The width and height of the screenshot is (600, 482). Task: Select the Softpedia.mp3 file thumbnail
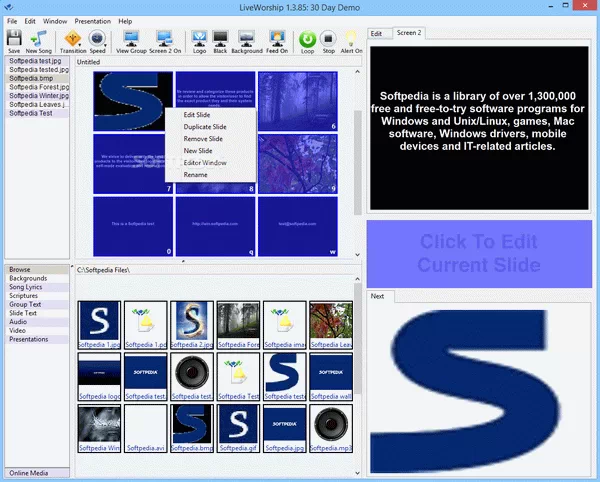point(332,425)
